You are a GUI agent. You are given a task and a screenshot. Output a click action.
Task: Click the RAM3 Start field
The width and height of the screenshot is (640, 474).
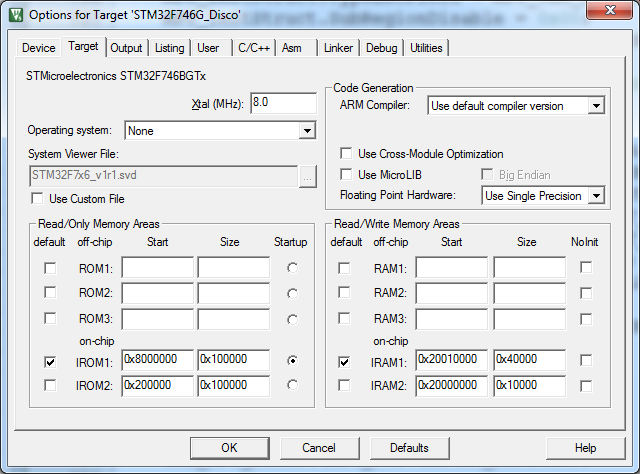(452, 319)
